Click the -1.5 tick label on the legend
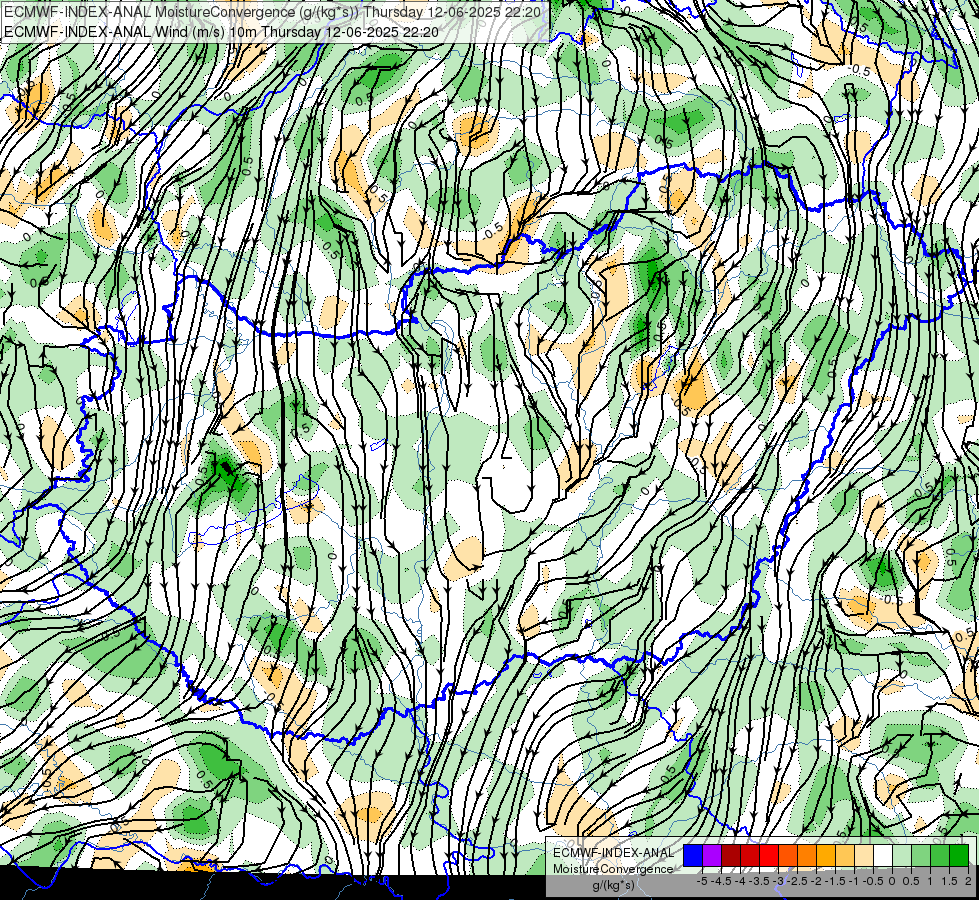 [x=835, y=881]
